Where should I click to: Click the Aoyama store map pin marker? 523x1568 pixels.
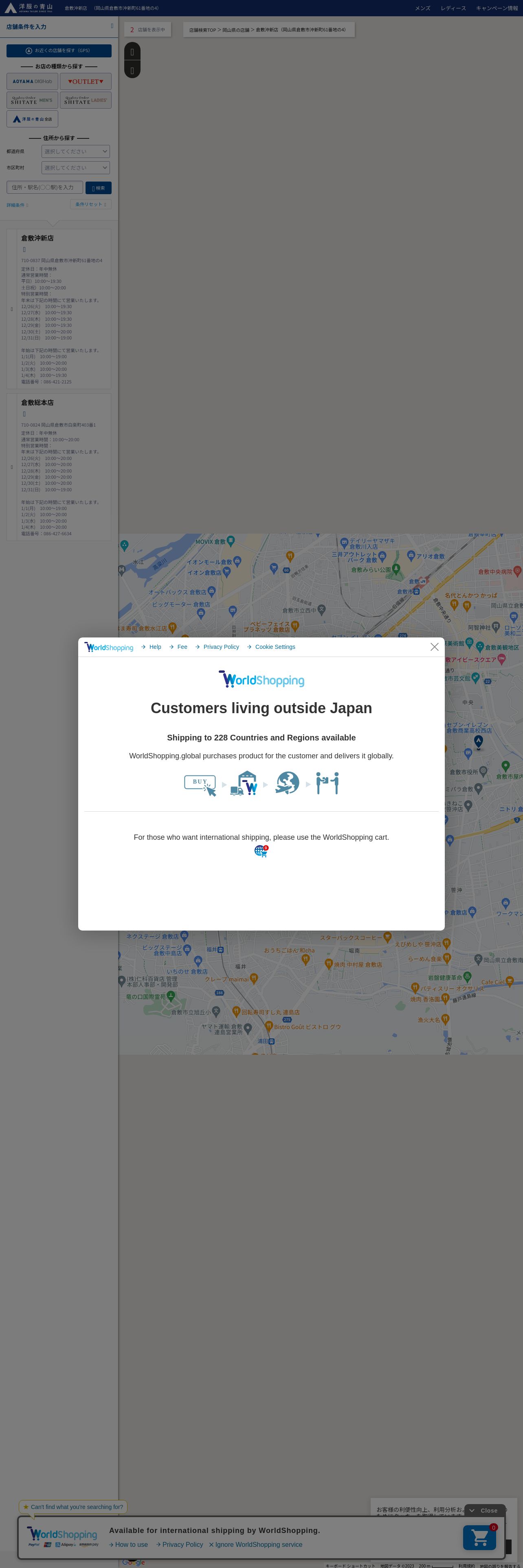click(479, 741)
